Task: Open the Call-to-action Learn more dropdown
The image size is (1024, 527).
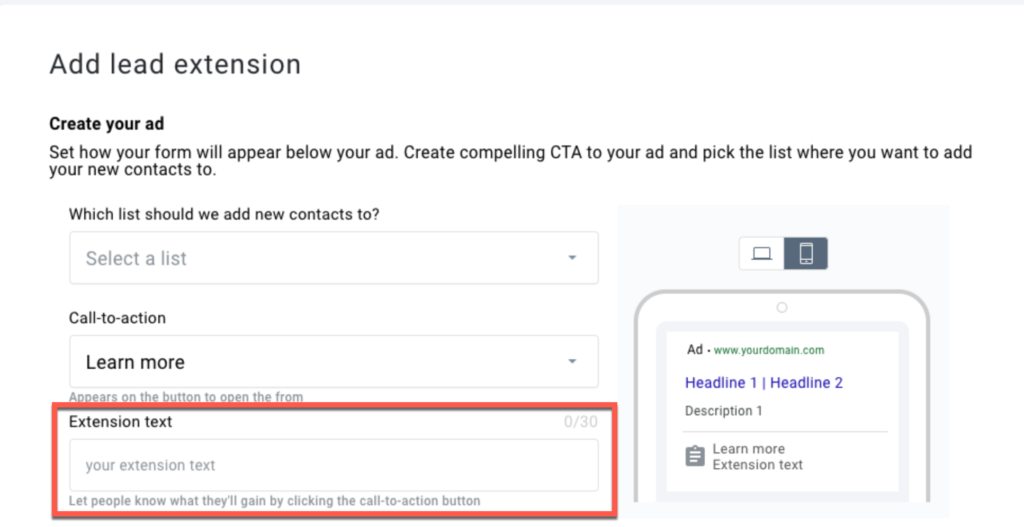Action: click(x=334, y=362)
